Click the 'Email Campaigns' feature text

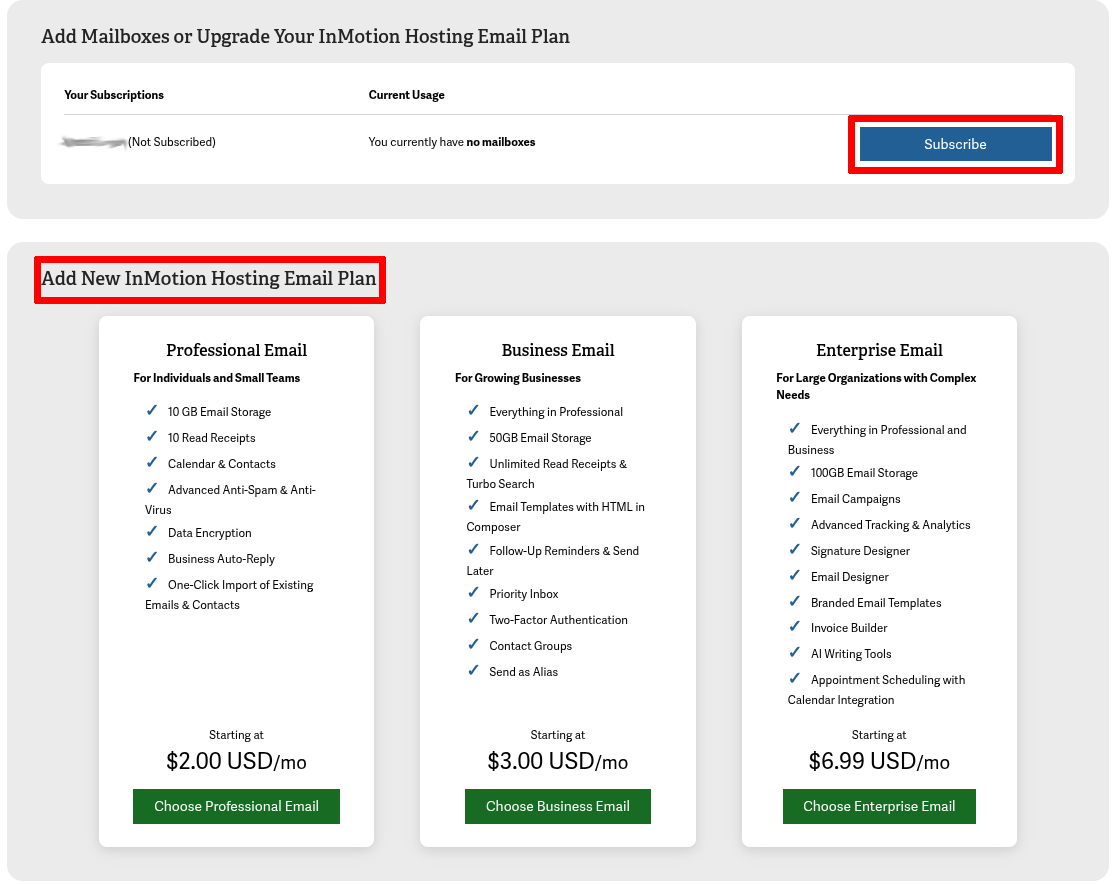tap(855, 499)
